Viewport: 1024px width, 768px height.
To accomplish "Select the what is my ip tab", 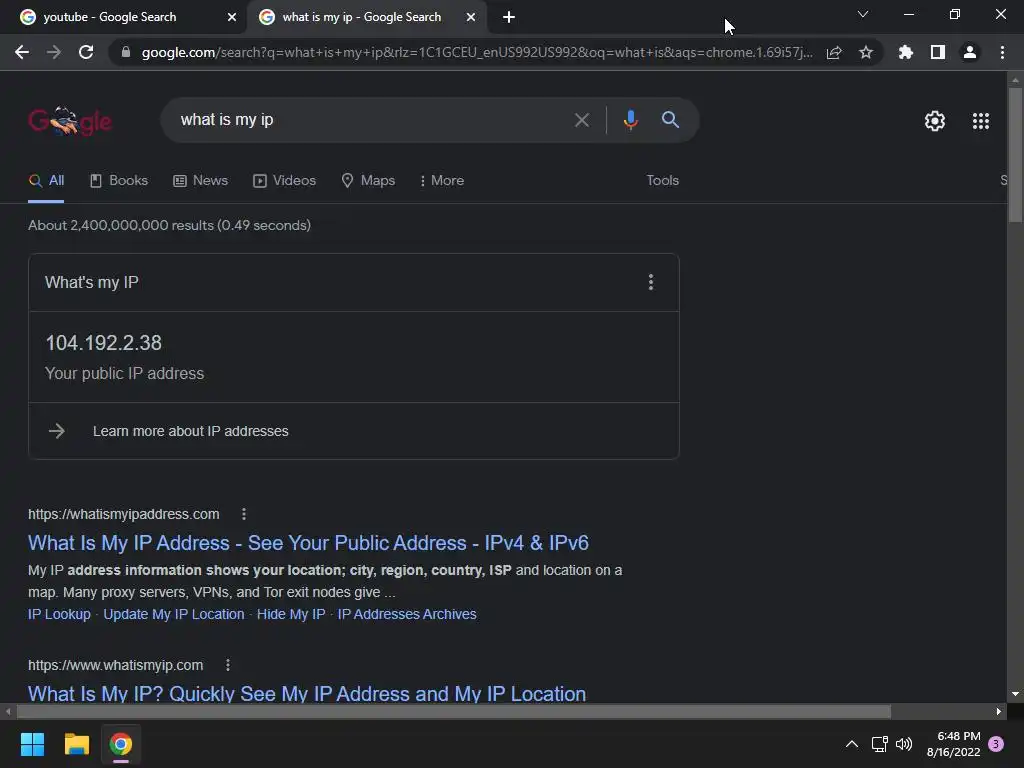I will coord(361,17).
